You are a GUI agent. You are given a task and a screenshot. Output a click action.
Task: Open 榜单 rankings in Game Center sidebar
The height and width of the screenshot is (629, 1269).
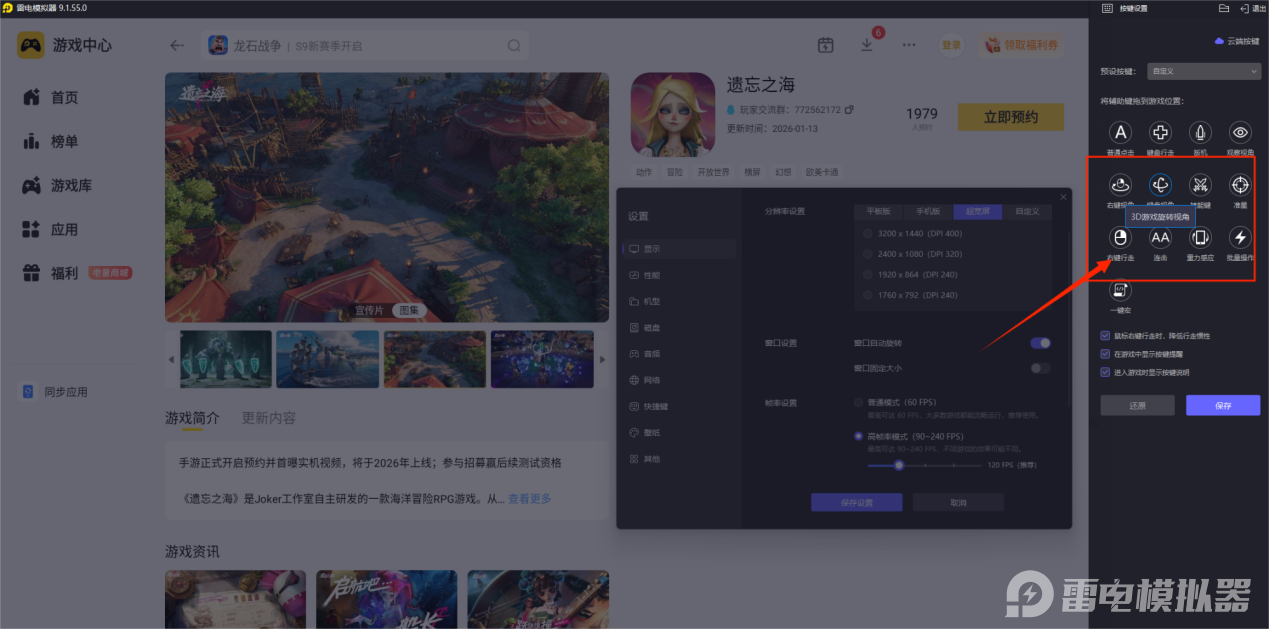64,142
